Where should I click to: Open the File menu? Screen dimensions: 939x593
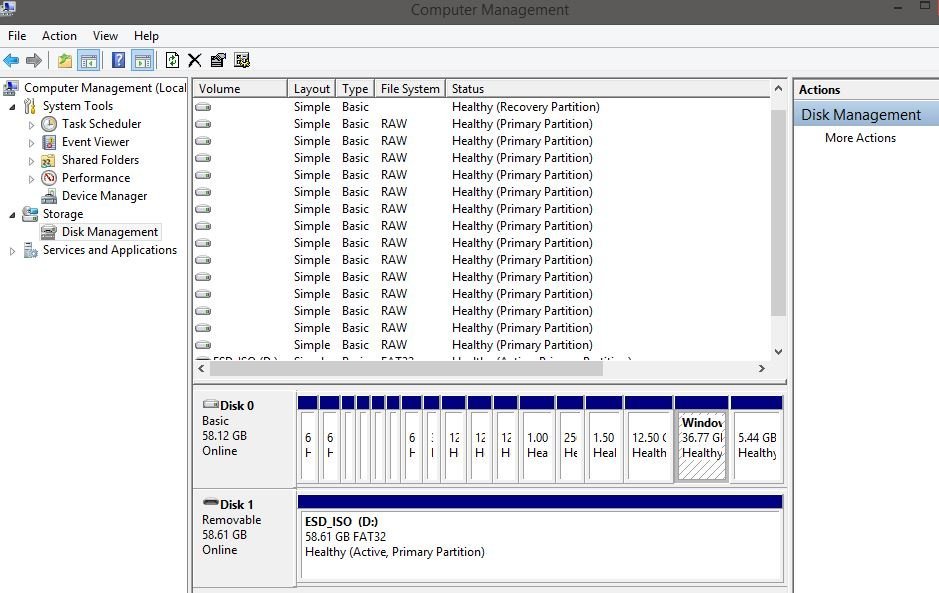(x=17, y=36)
